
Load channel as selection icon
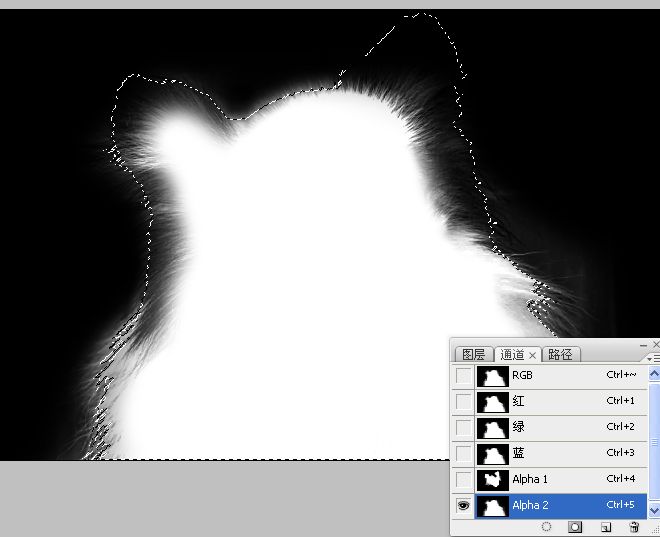pos(547,526)
